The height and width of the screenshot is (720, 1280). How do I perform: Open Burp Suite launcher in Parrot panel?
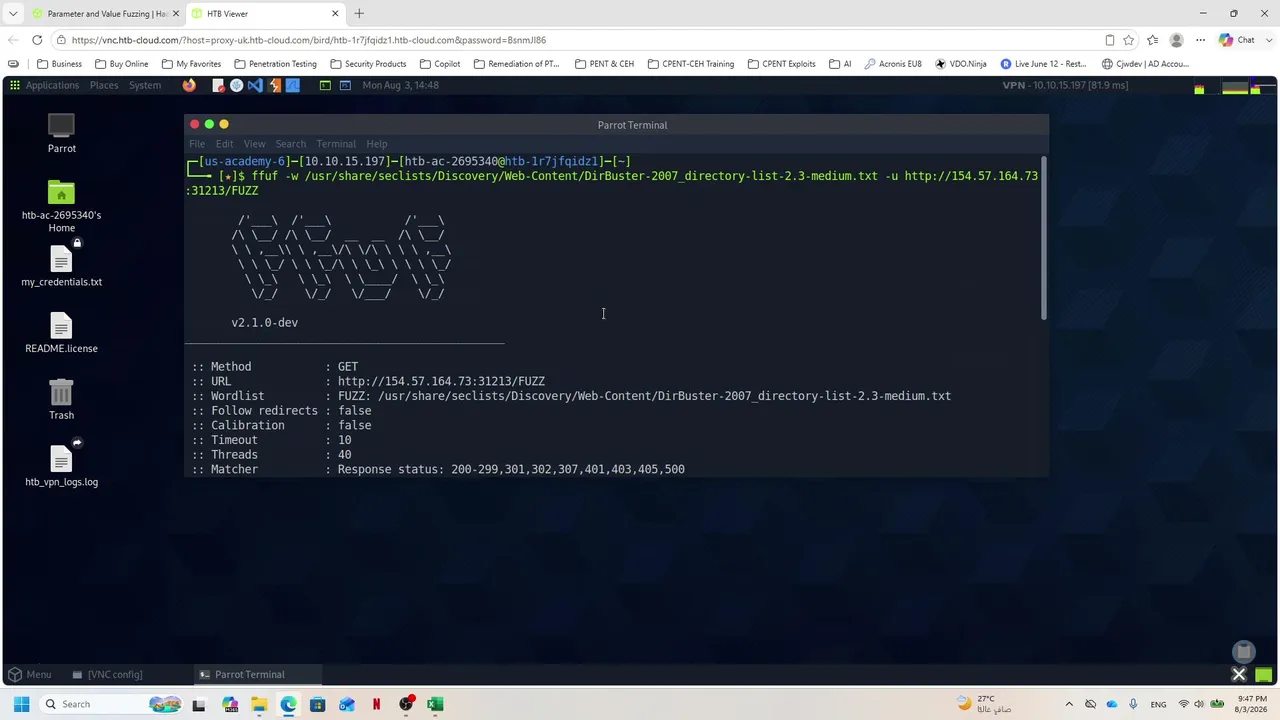coord(274,85)
